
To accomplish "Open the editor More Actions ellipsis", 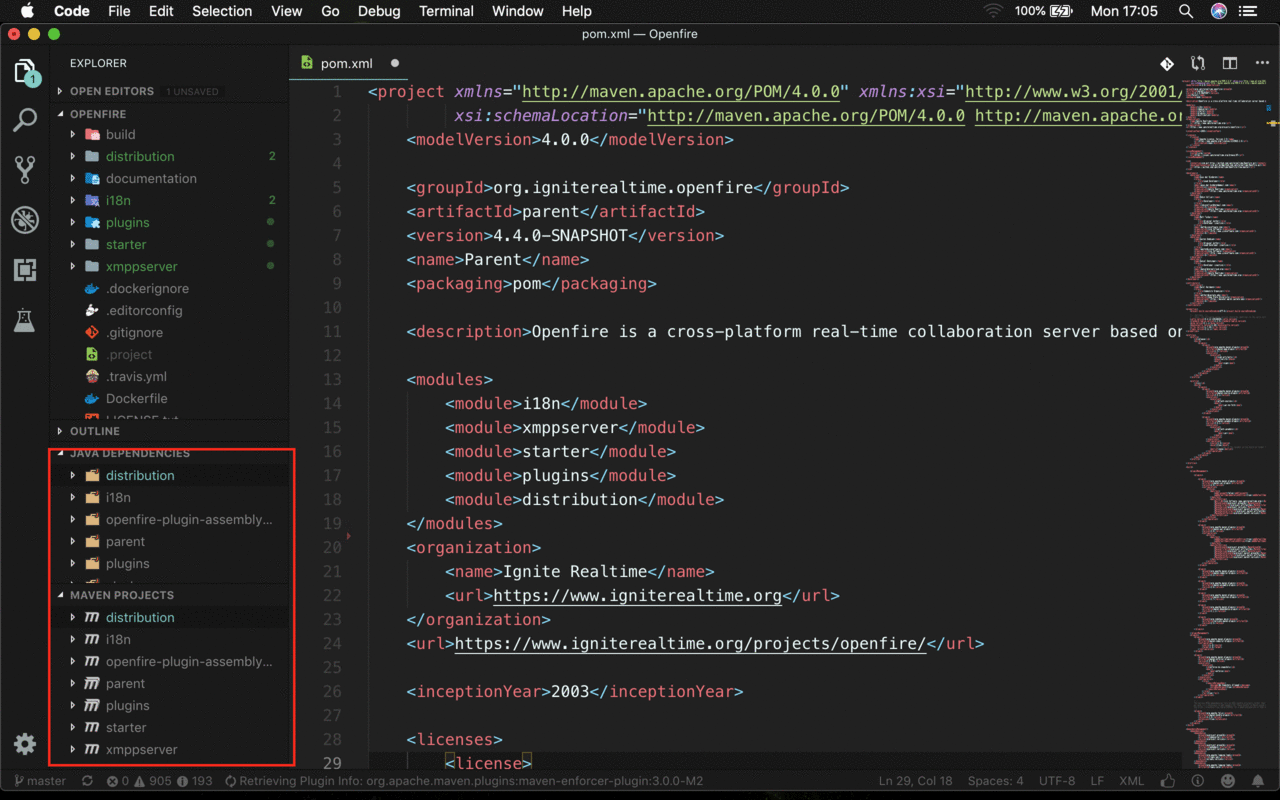I will (1260, 63).
